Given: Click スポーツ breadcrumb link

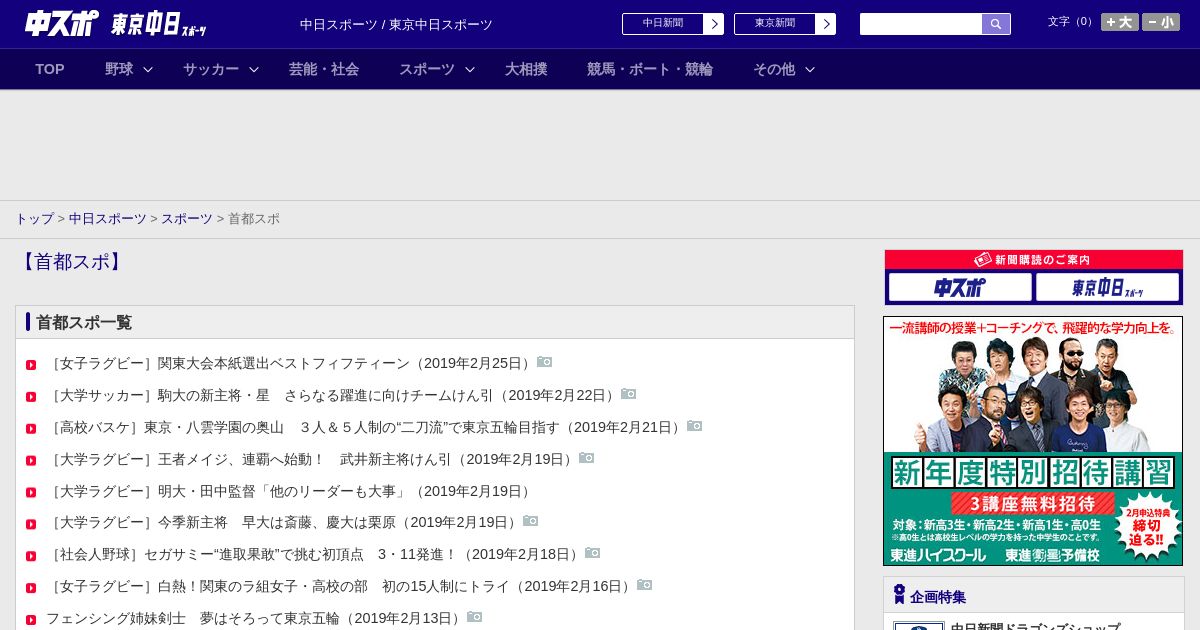Looking at the screenshot, I should click(187, 218).
